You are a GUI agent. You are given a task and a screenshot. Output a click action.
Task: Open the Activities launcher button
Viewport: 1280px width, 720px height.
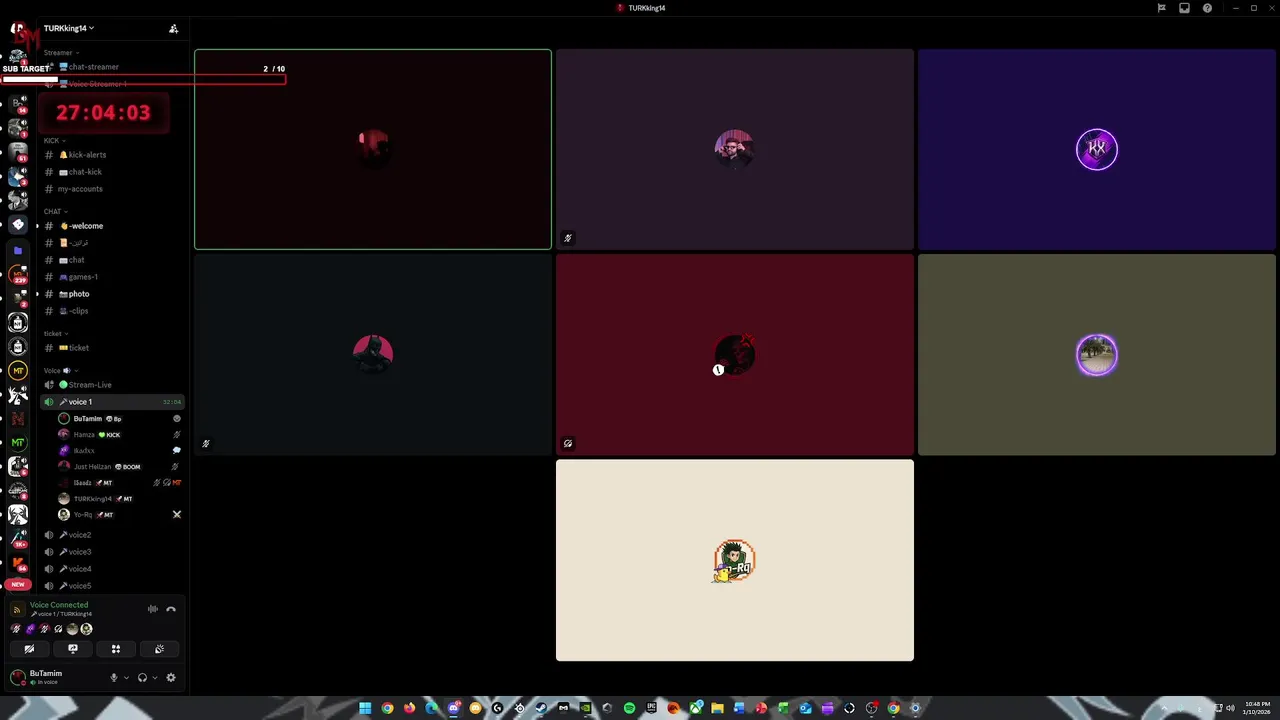[x=116, y=649]
